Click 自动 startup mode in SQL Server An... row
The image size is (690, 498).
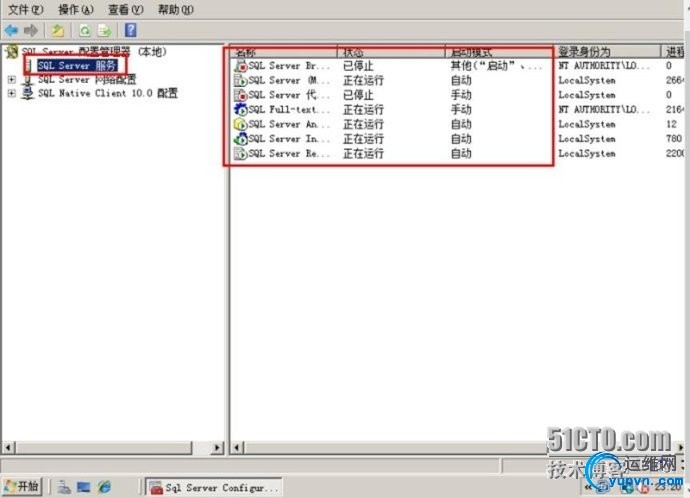click(x=461, y=124)
